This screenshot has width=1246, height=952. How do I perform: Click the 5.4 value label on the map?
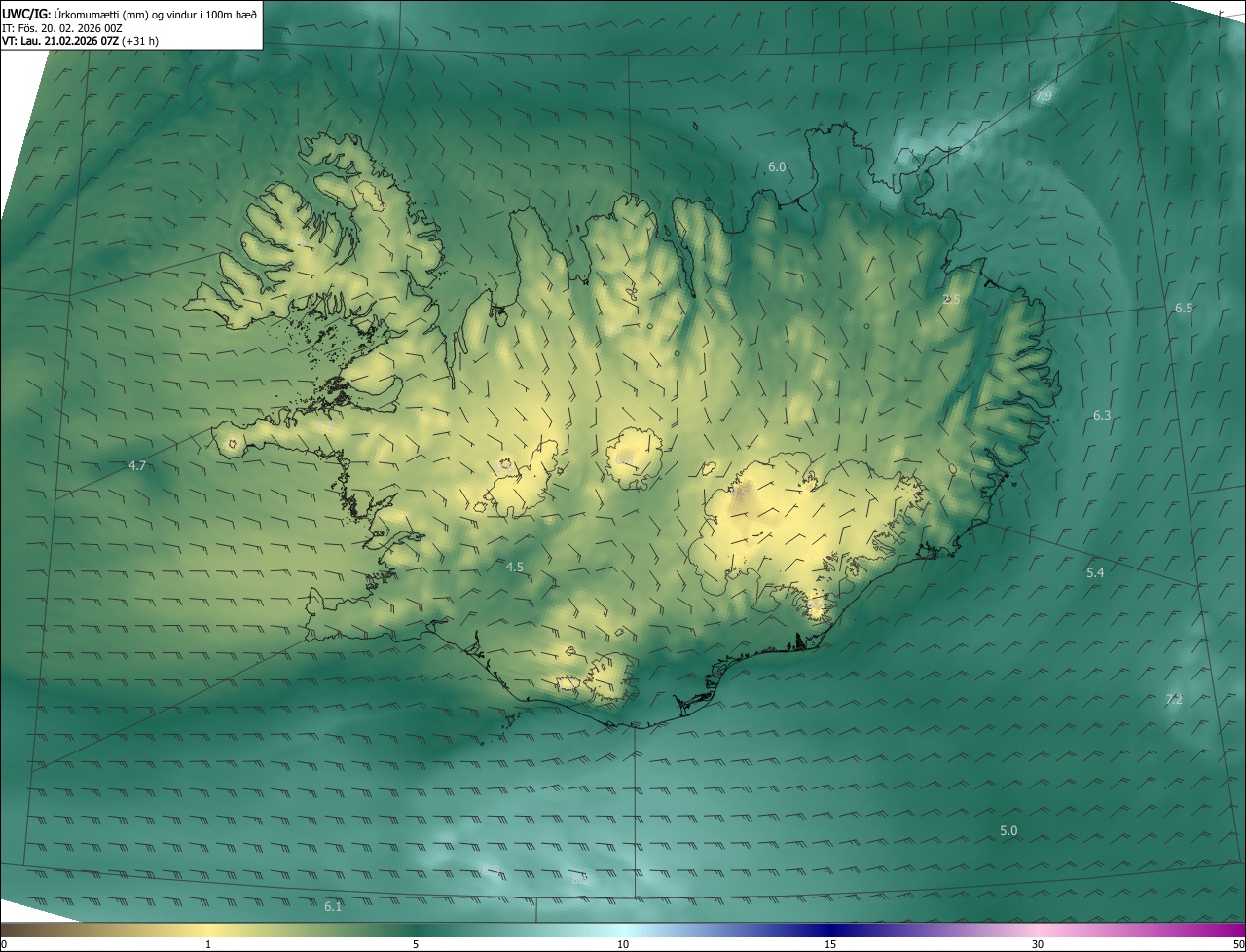[x=1096, y=573]
